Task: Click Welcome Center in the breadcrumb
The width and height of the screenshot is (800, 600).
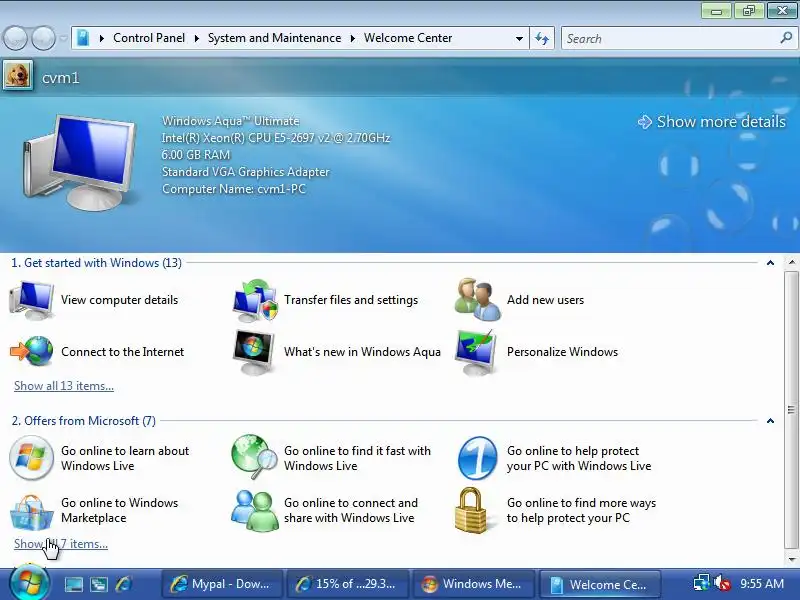Action: [408, 38]
